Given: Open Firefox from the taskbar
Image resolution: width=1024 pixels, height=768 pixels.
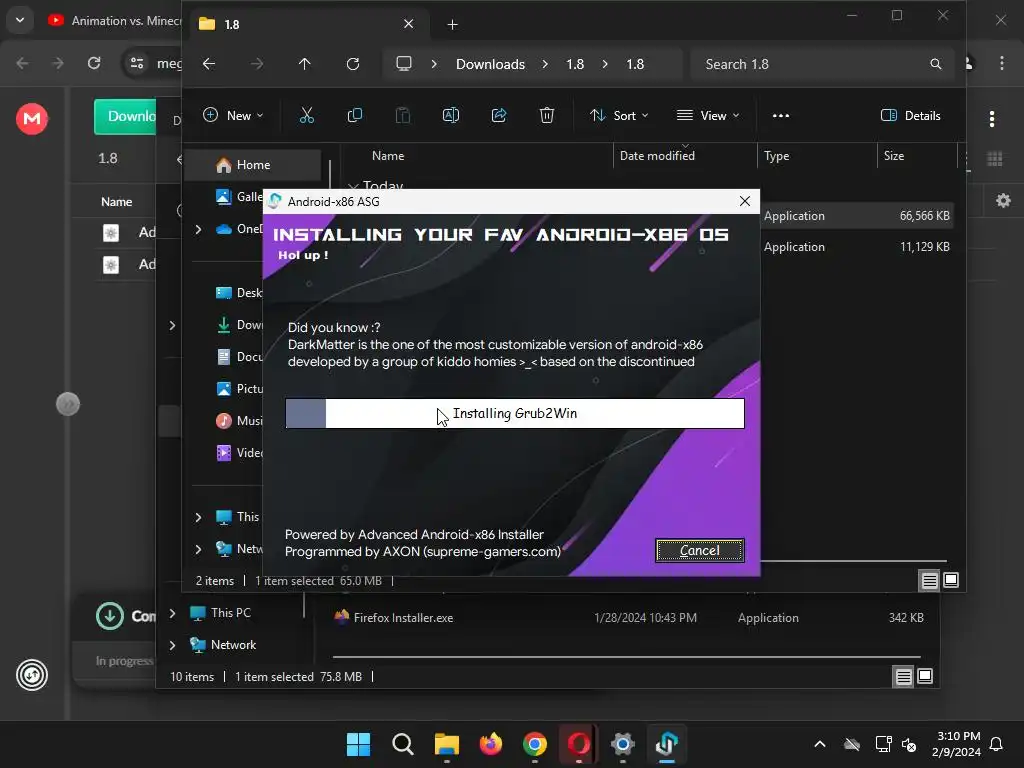Looking at the screenshot, I should click(x=490, y=744).
